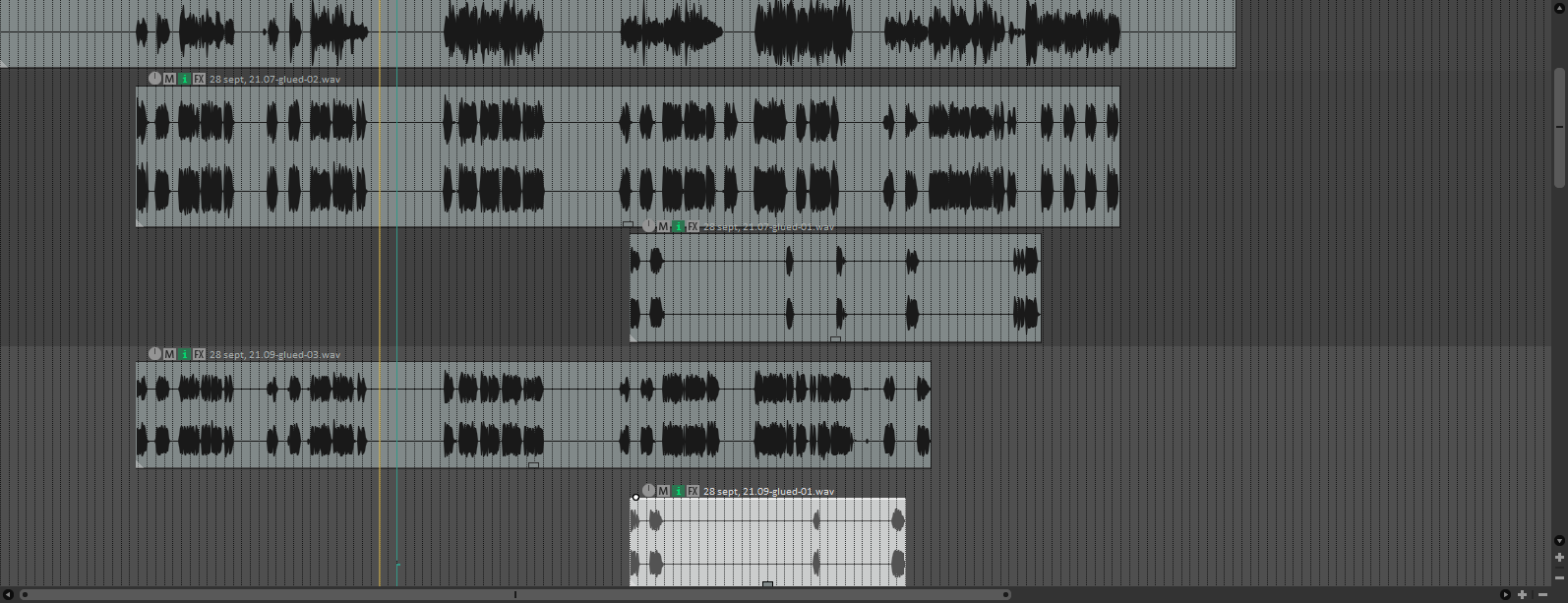Click item name '28 sept, 21.09-glued-03.wav'
The height and width of the screenshot is (603, 1568).
pyautogui.click(x=274, y=354)
